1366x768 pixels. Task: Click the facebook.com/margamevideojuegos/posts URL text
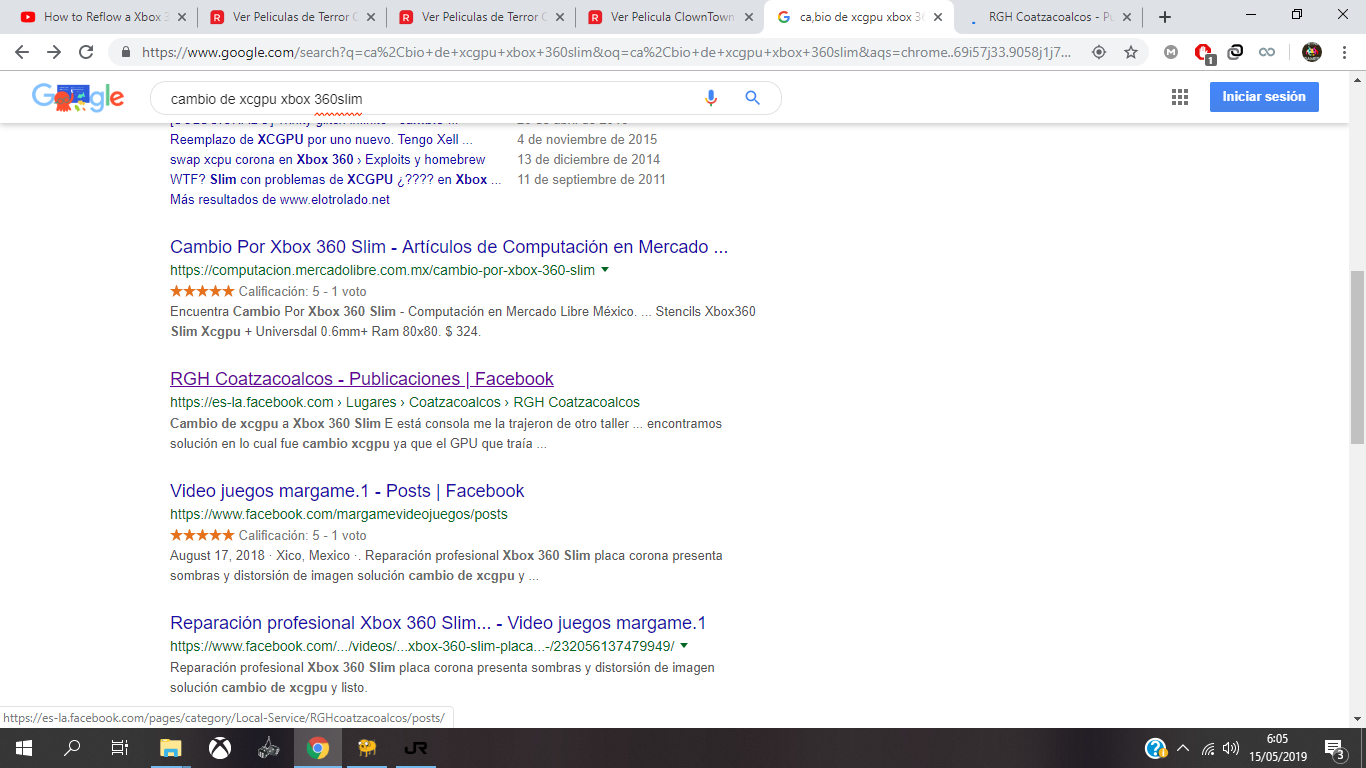(339, 514)
